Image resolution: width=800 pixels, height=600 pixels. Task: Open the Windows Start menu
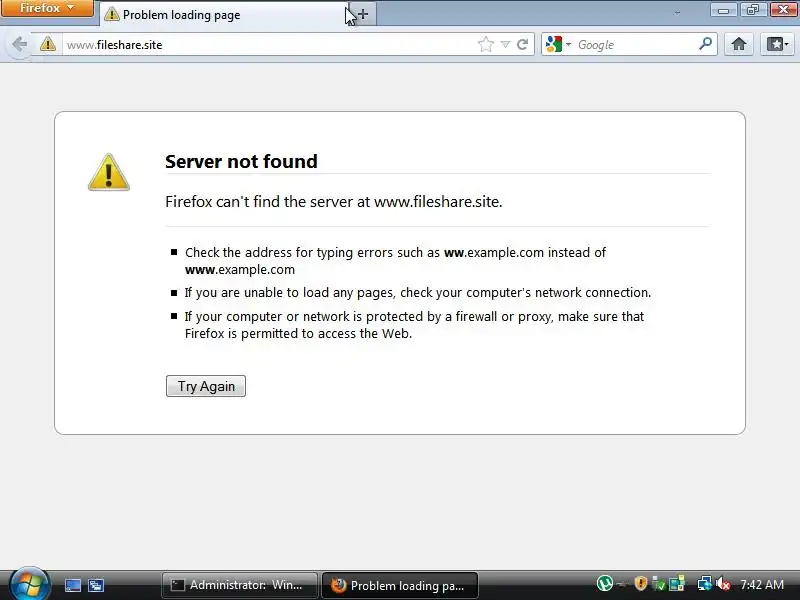[x=29, y=584]
